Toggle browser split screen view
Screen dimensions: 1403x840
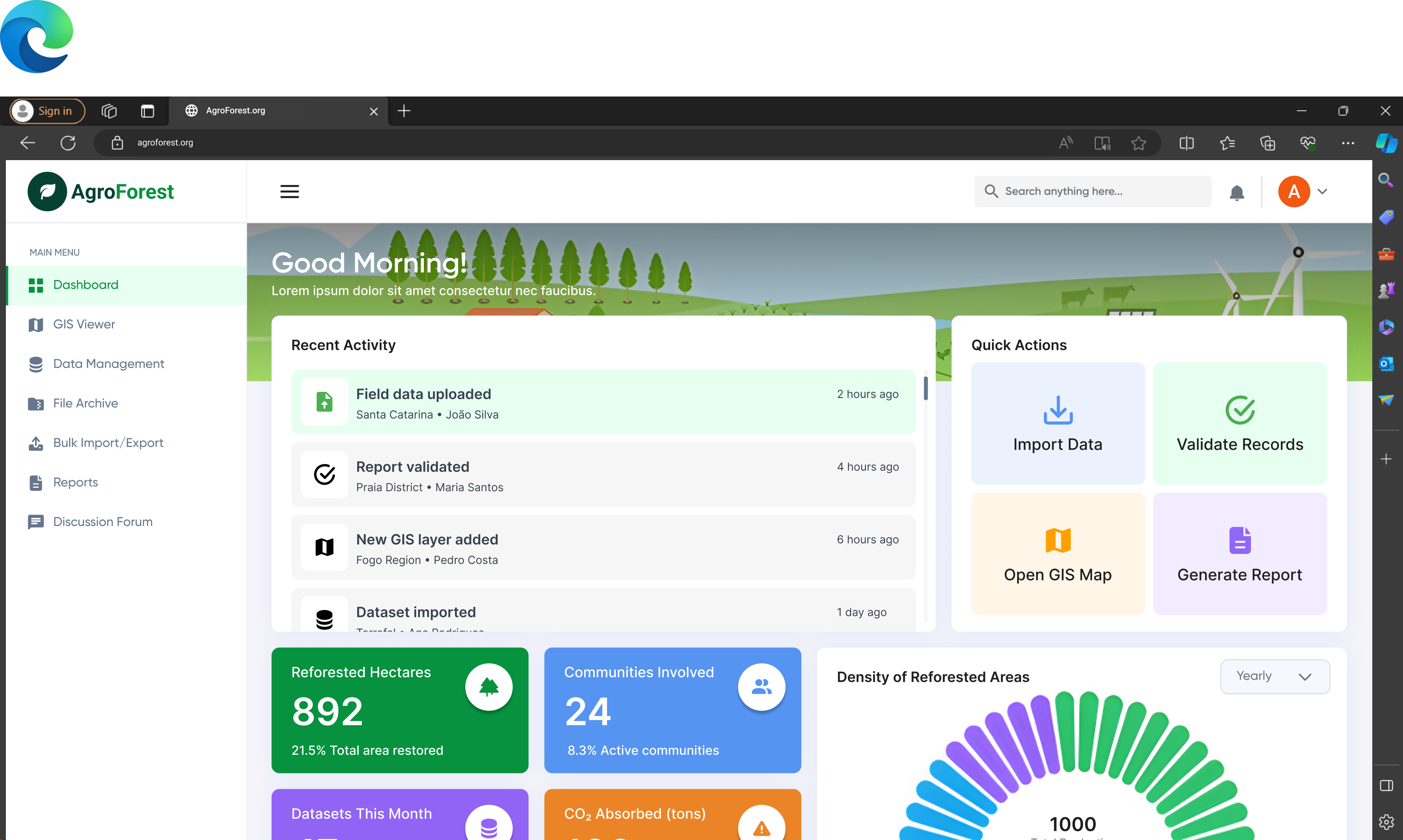tap(1187, 143)
